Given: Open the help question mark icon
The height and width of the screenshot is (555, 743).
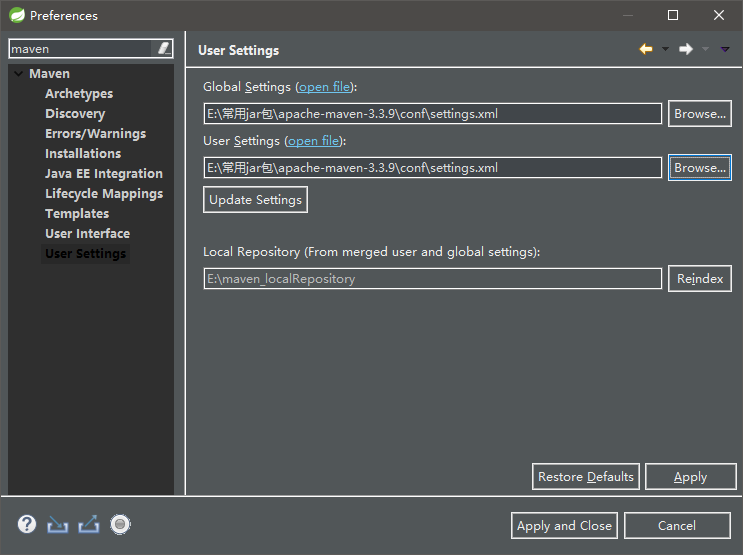Looking at the screenshot, I should pos(27,524).
